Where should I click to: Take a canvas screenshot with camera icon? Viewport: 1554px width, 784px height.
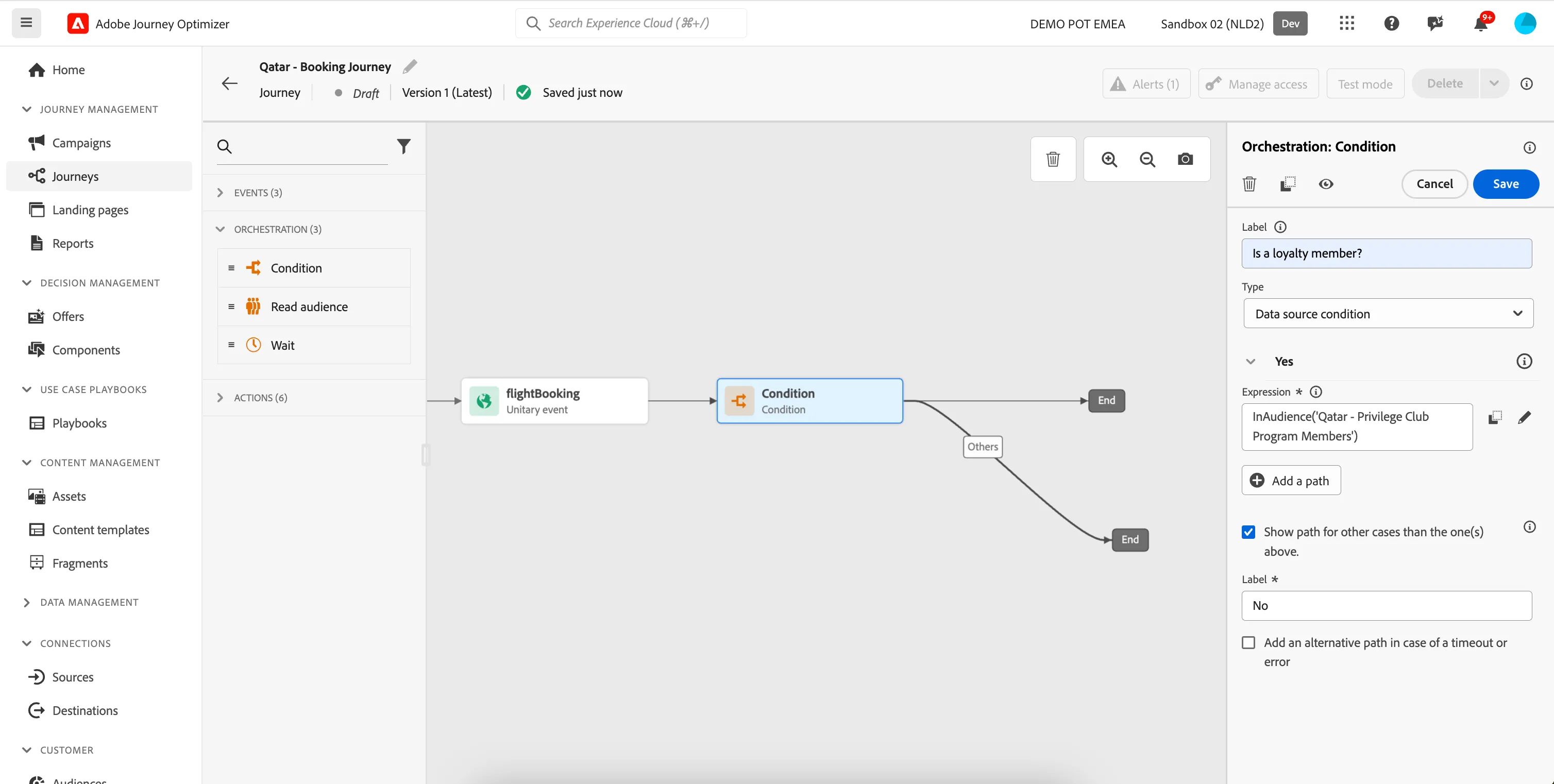(x=1185, y=159)
